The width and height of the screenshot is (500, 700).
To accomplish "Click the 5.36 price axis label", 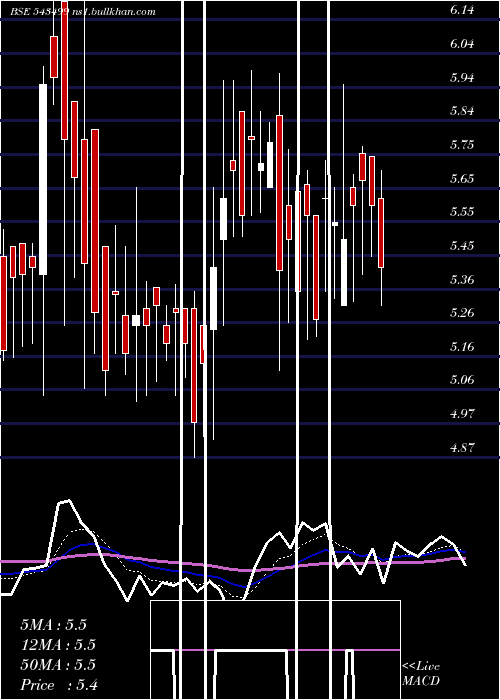I will click(462, 279).
